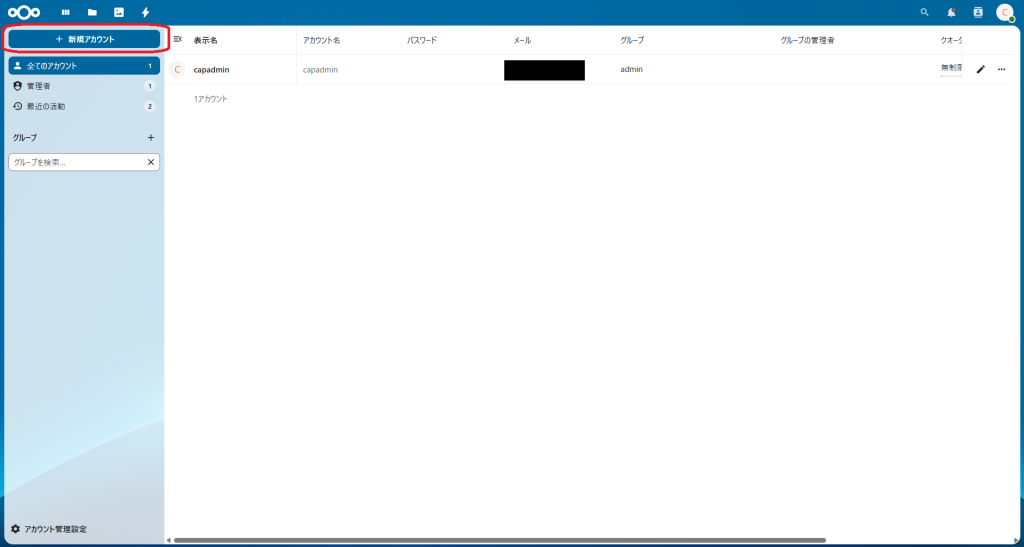Add a new group with plus
The height and width of the screenshot is (547, 1024).
coord(151,137)
